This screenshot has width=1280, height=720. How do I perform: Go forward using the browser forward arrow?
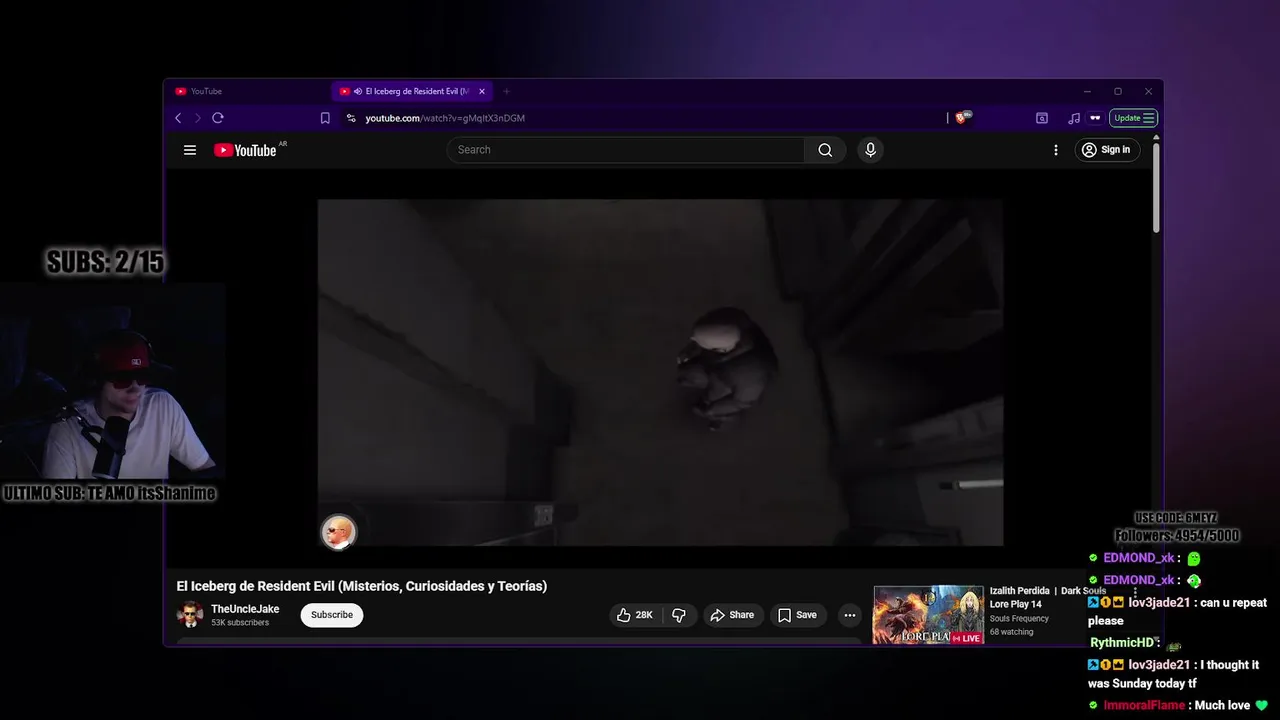click(x=197, y=118)
